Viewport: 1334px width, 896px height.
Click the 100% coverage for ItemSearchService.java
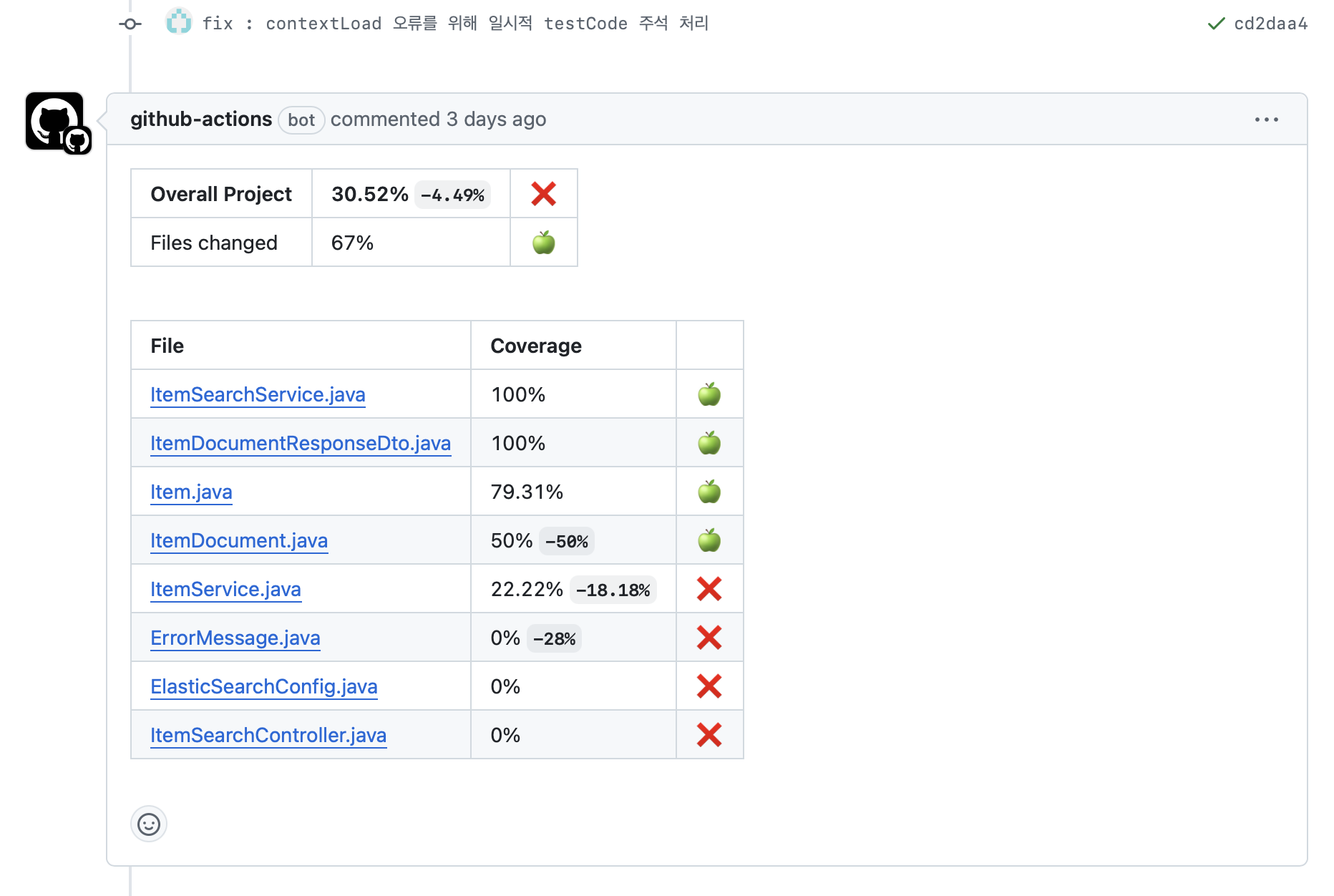coord(518,394)
